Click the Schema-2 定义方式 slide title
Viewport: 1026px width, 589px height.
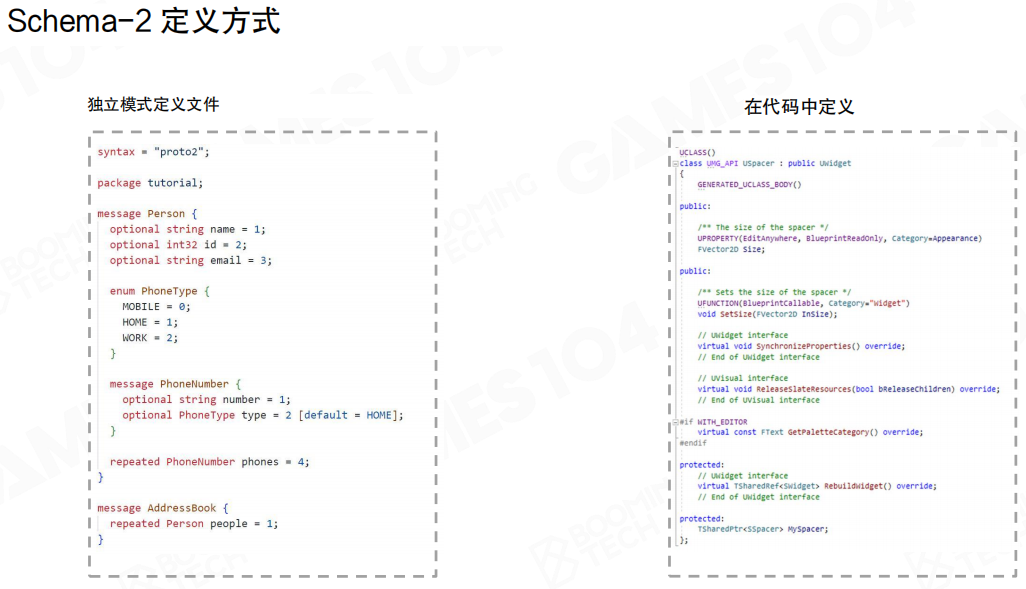pos(144,21)
